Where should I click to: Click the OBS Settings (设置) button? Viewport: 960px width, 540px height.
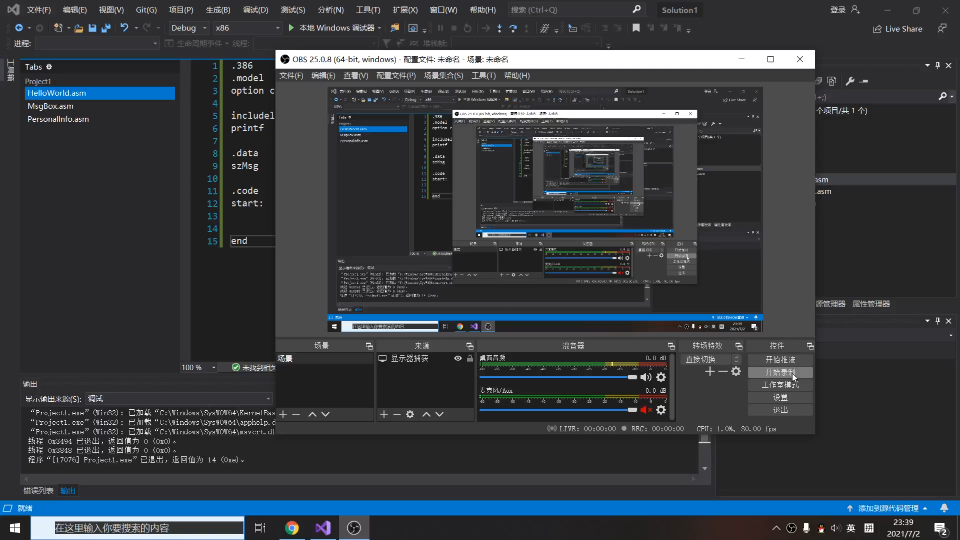coord(780,397)
